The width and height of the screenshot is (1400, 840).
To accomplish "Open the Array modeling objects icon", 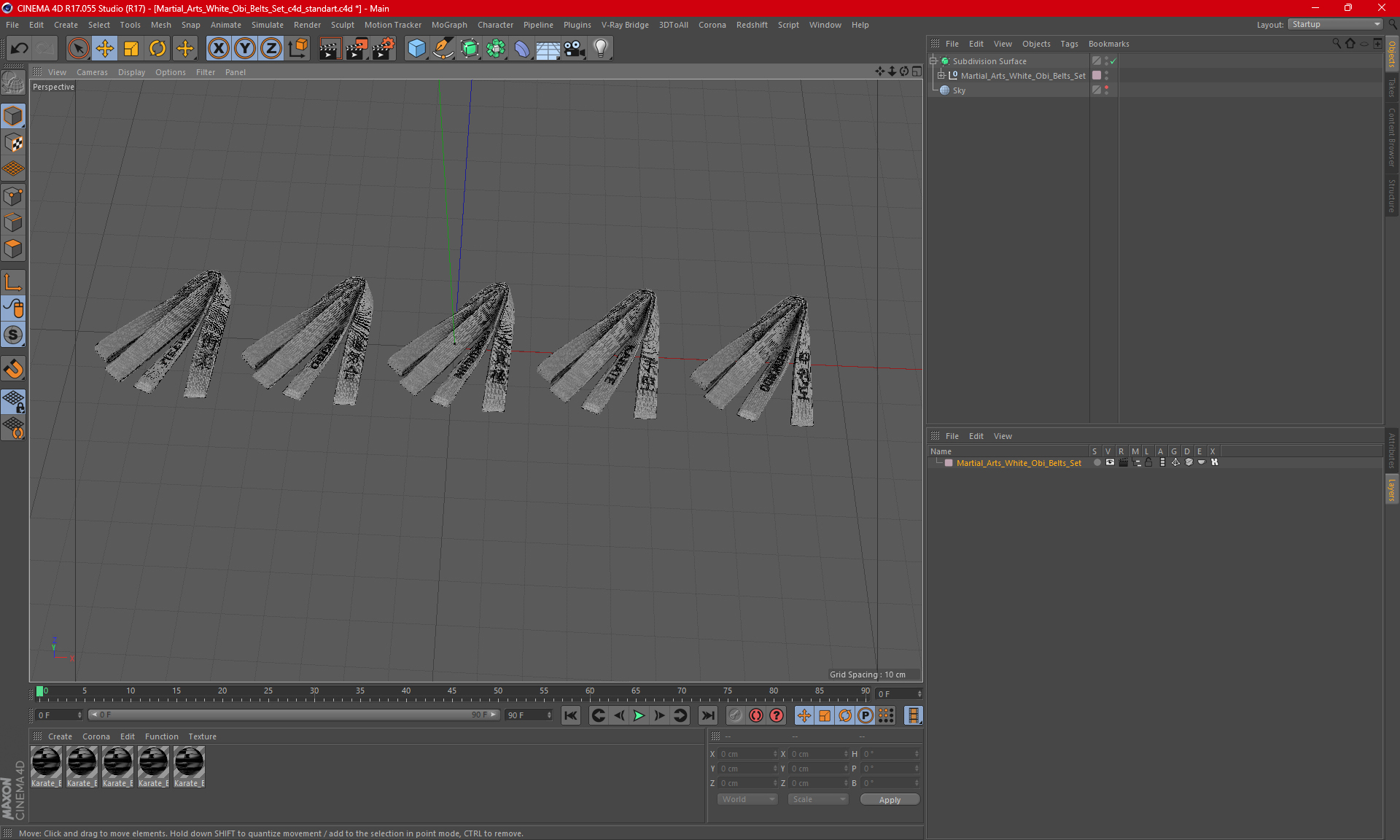I will click(496, 48).
